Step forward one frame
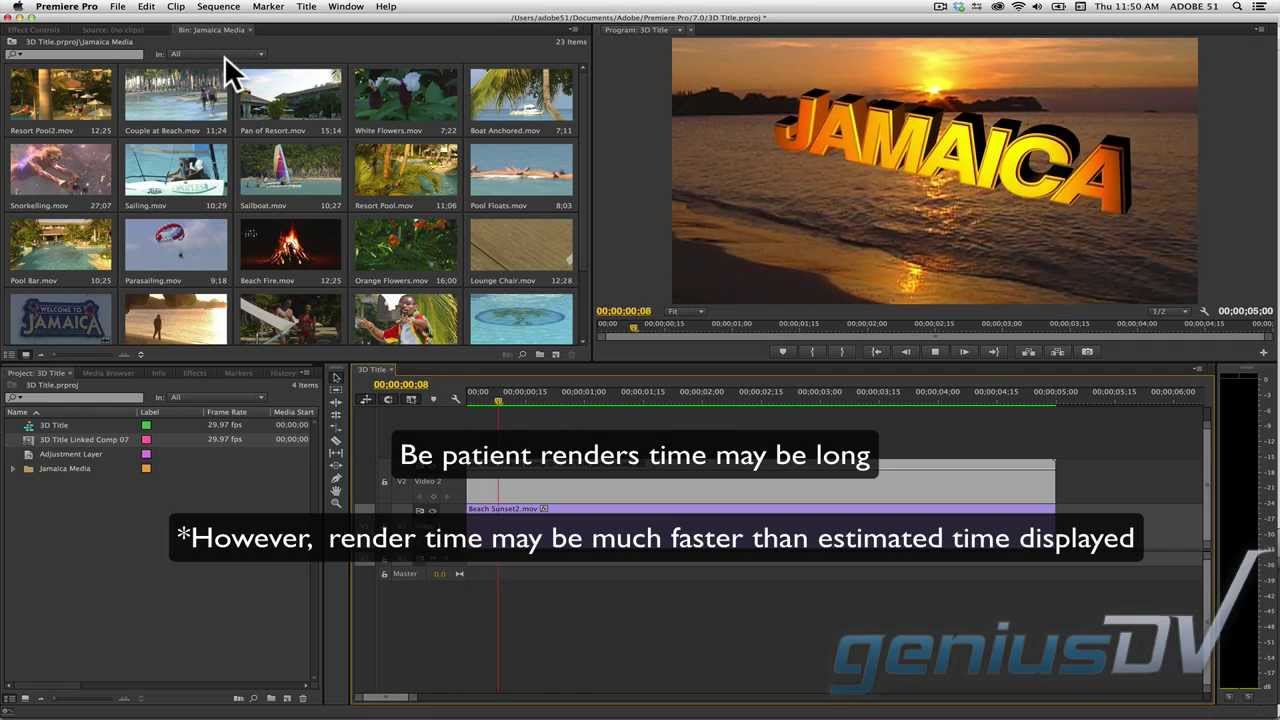Viewport: 1280px width, 720px height. [x=964, y=352]
